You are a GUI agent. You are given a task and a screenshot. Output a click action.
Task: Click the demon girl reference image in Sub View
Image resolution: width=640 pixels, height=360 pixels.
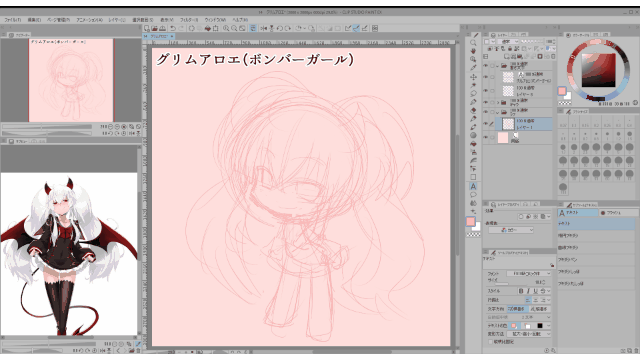(69, 254)
